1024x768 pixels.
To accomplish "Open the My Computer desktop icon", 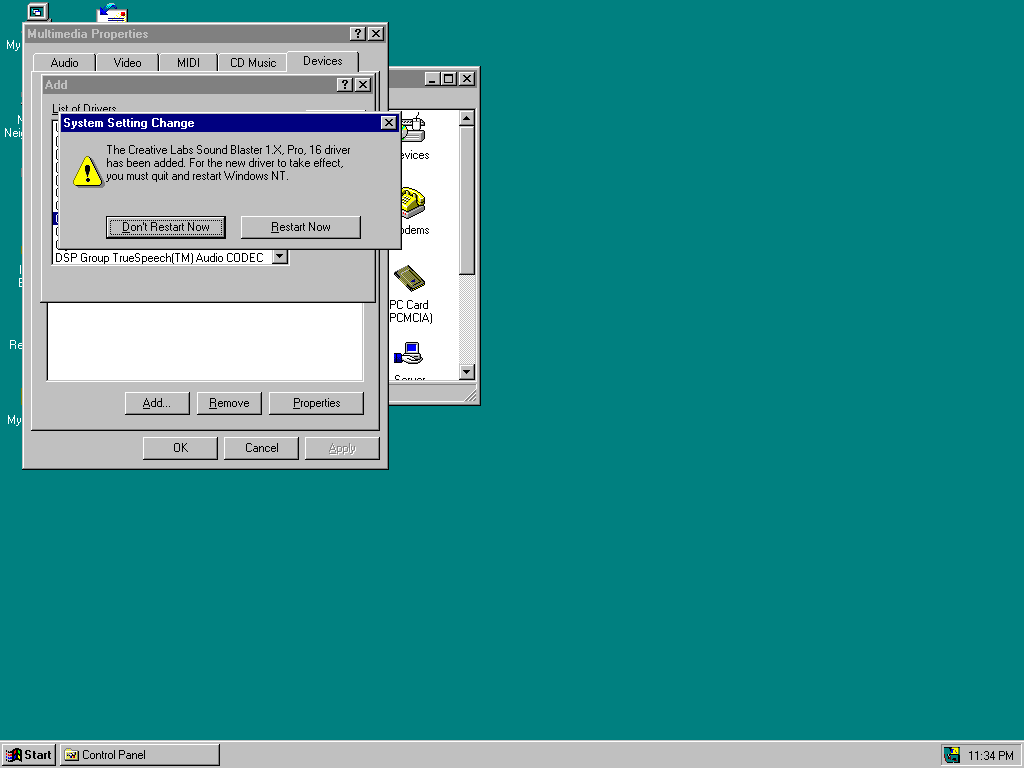I will tap(37, 12).
